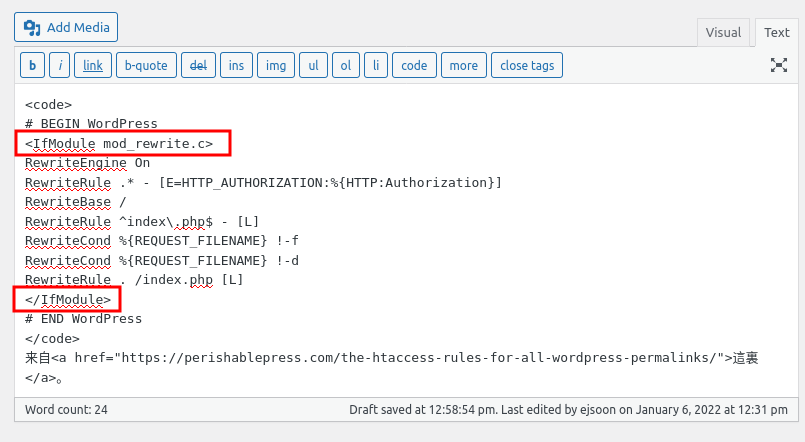Insert blockquote using b-quote button

[x=145, y=66]
